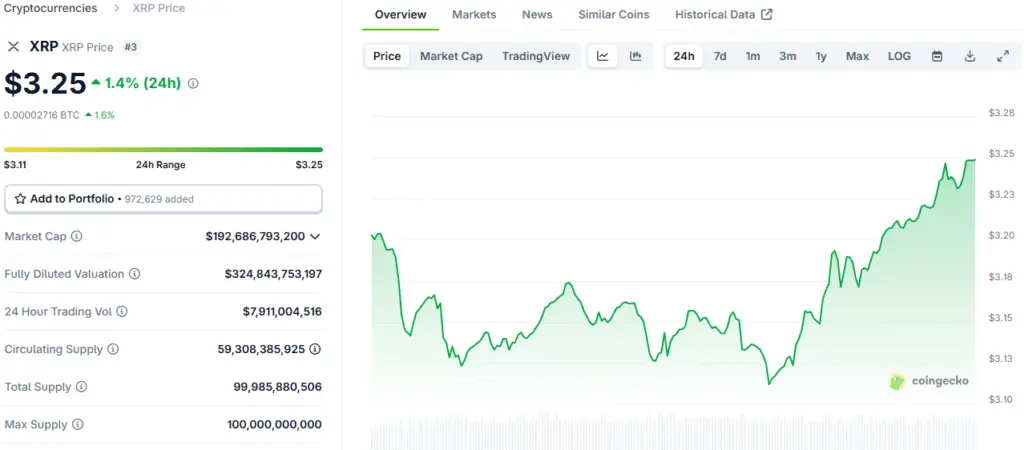Switch chart to Market Cap view
The height and width of the screenshot is (450, 1024).
point(451,56)
